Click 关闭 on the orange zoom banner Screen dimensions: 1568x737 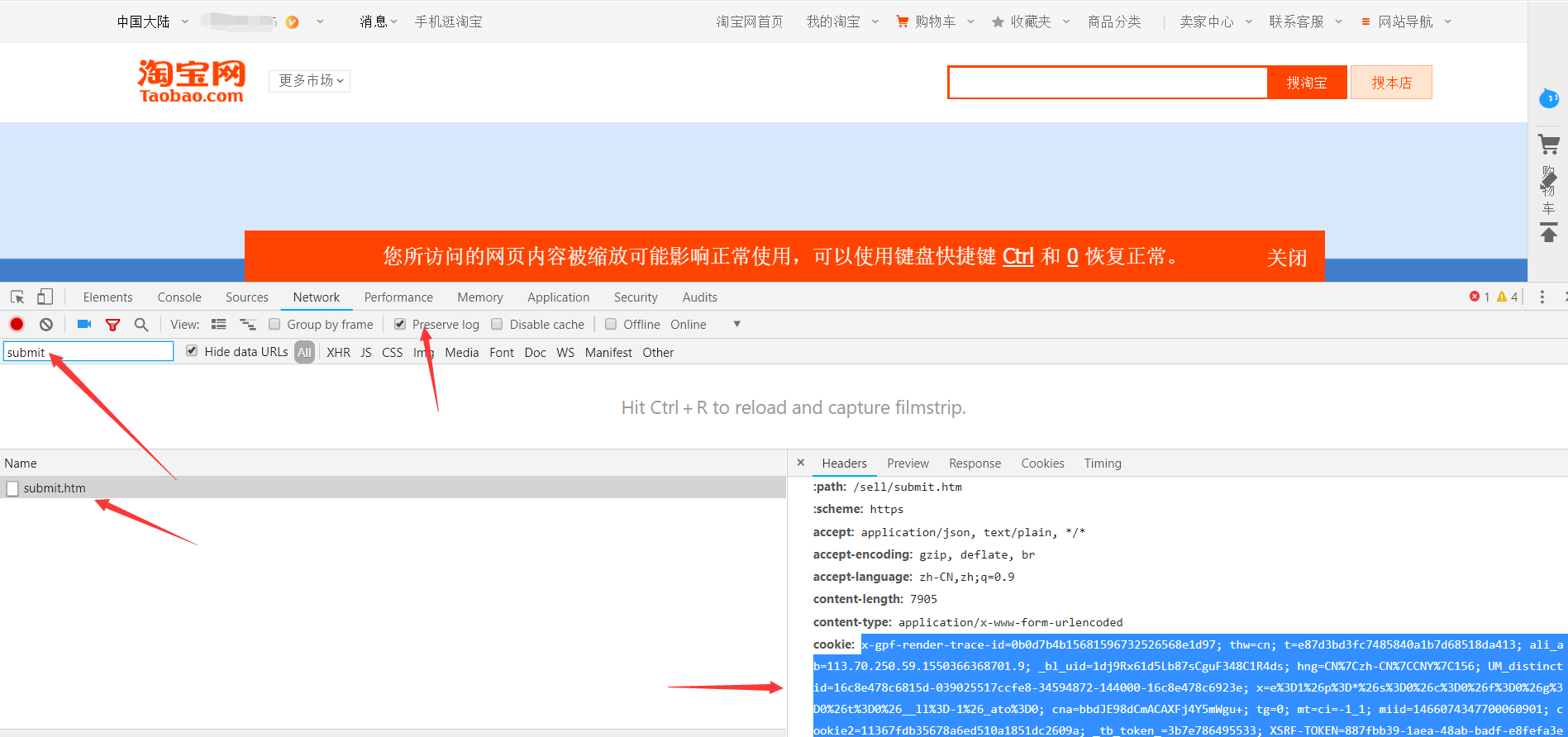(x=1286, y=258)
